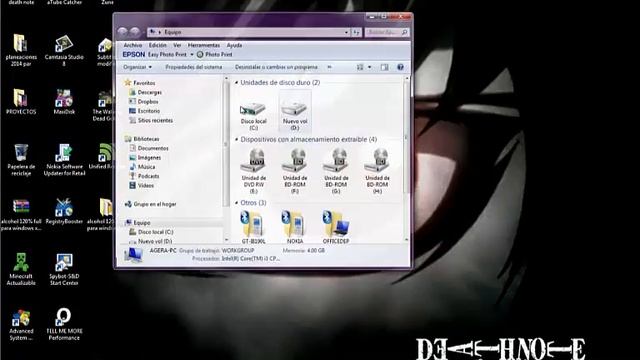Select Podcasts library

(x=144, y=176)
